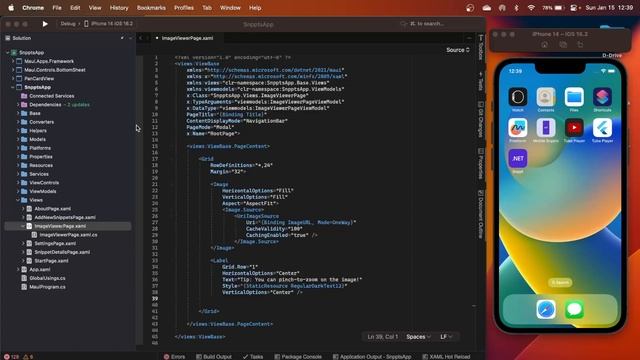
Task: Open the Contacts app on the simulator
Action: (546, 97)
